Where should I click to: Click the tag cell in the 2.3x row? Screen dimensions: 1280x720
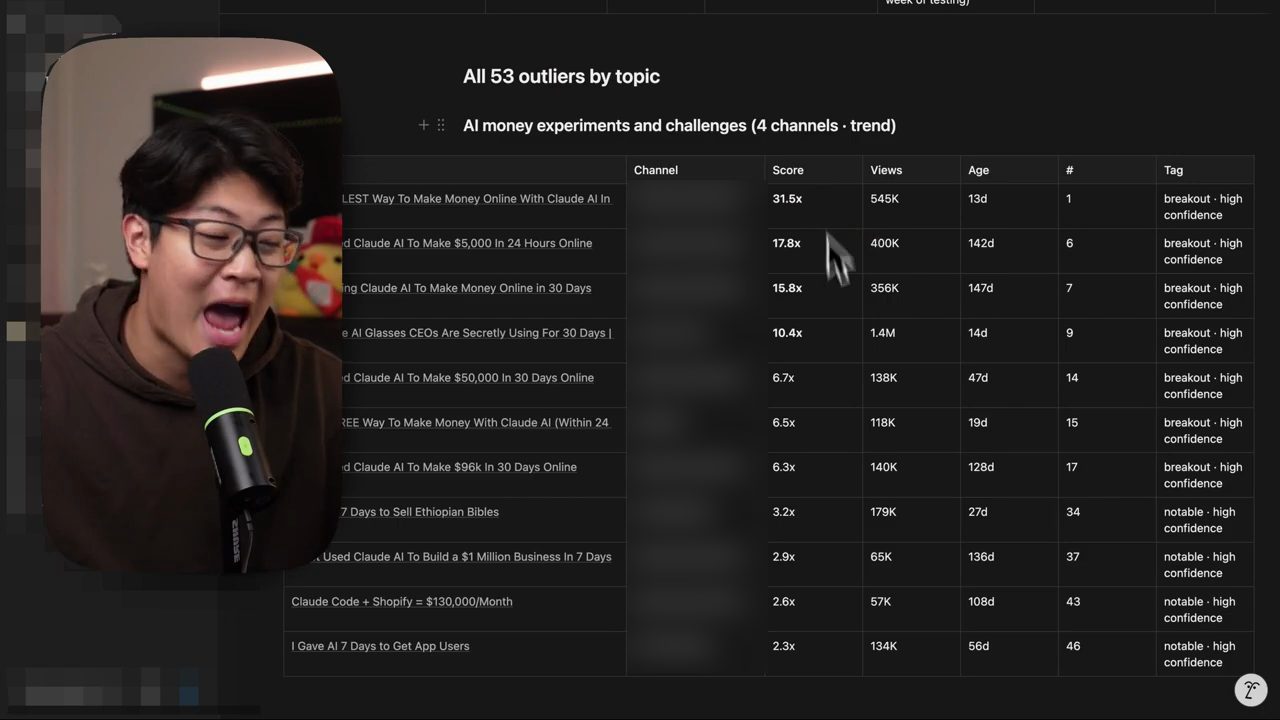point(1205,654)
